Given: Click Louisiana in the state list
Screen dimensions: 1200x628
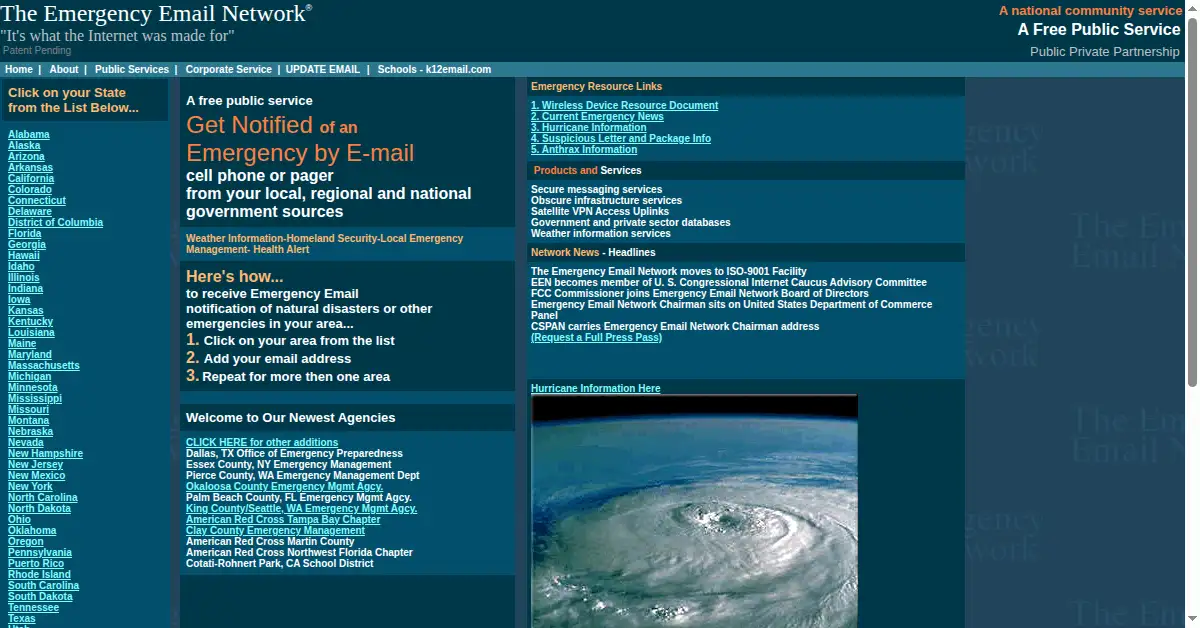Looking at the screenshot, I should click(31, 332).
